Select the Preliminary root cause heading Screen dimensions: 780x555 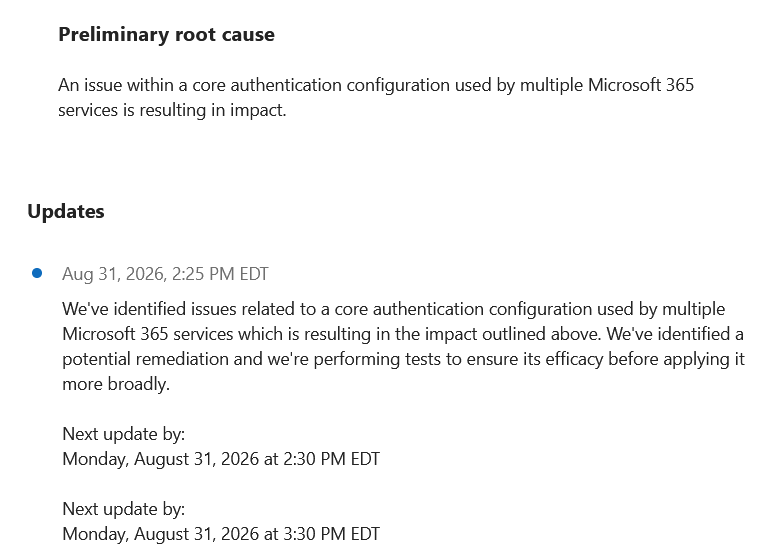pyautogui.click(x=166, y=34)
